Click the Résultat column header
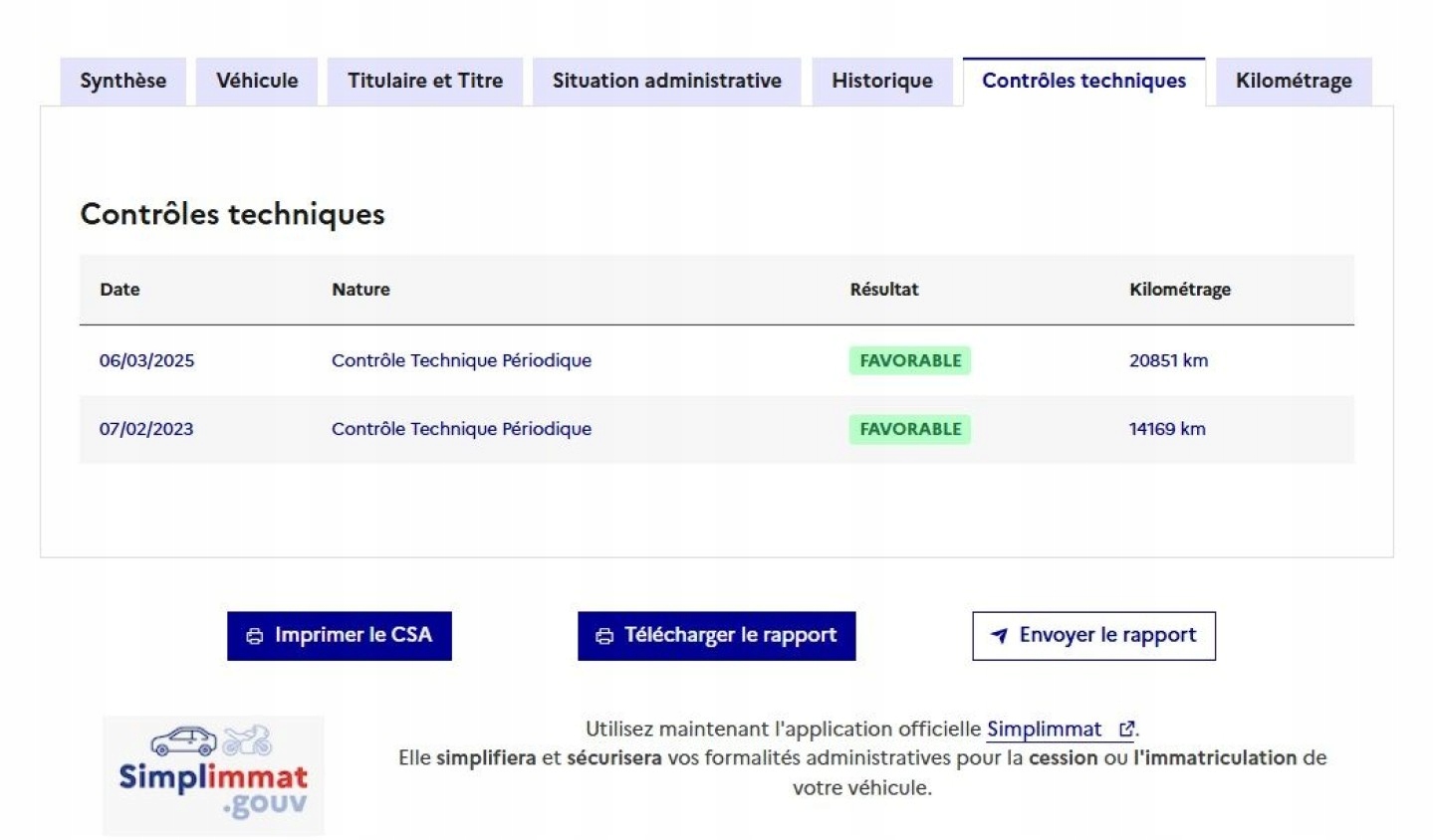 click(x=884, y=290)
